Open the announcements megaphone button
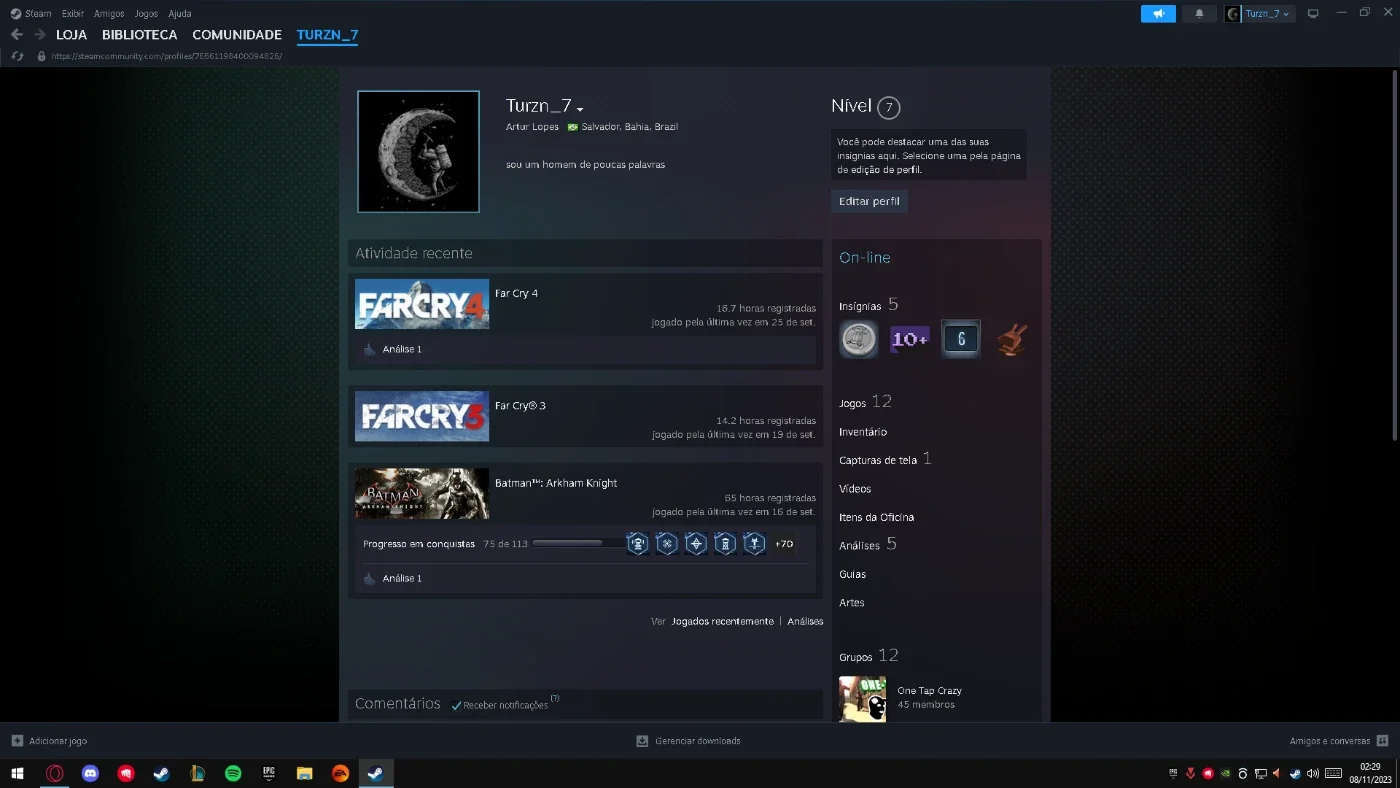1400x788 pixels. [x=1158, y=14]
